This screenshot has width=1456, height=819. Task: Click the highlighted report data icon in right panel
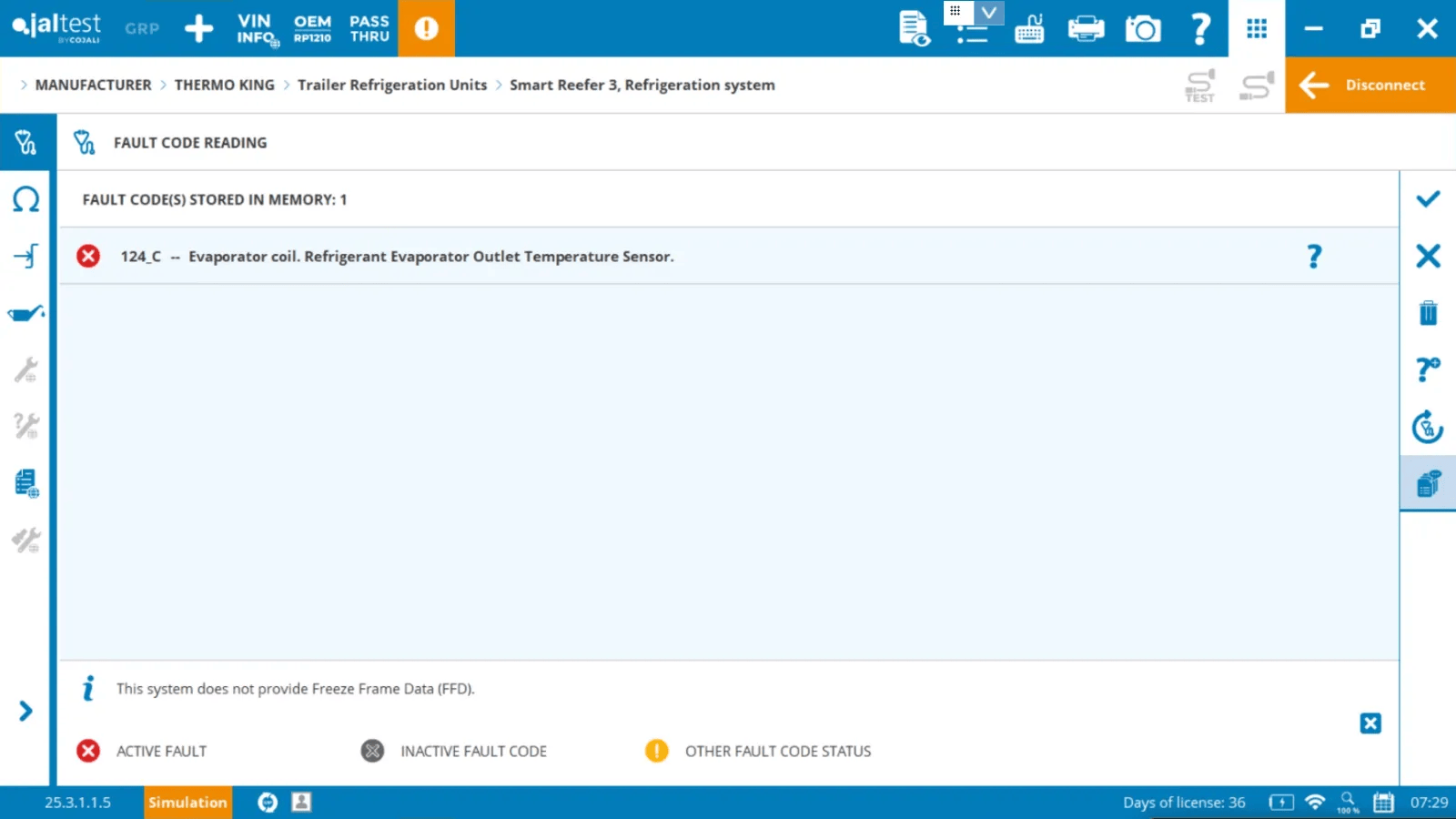(x=1428, y=483)
